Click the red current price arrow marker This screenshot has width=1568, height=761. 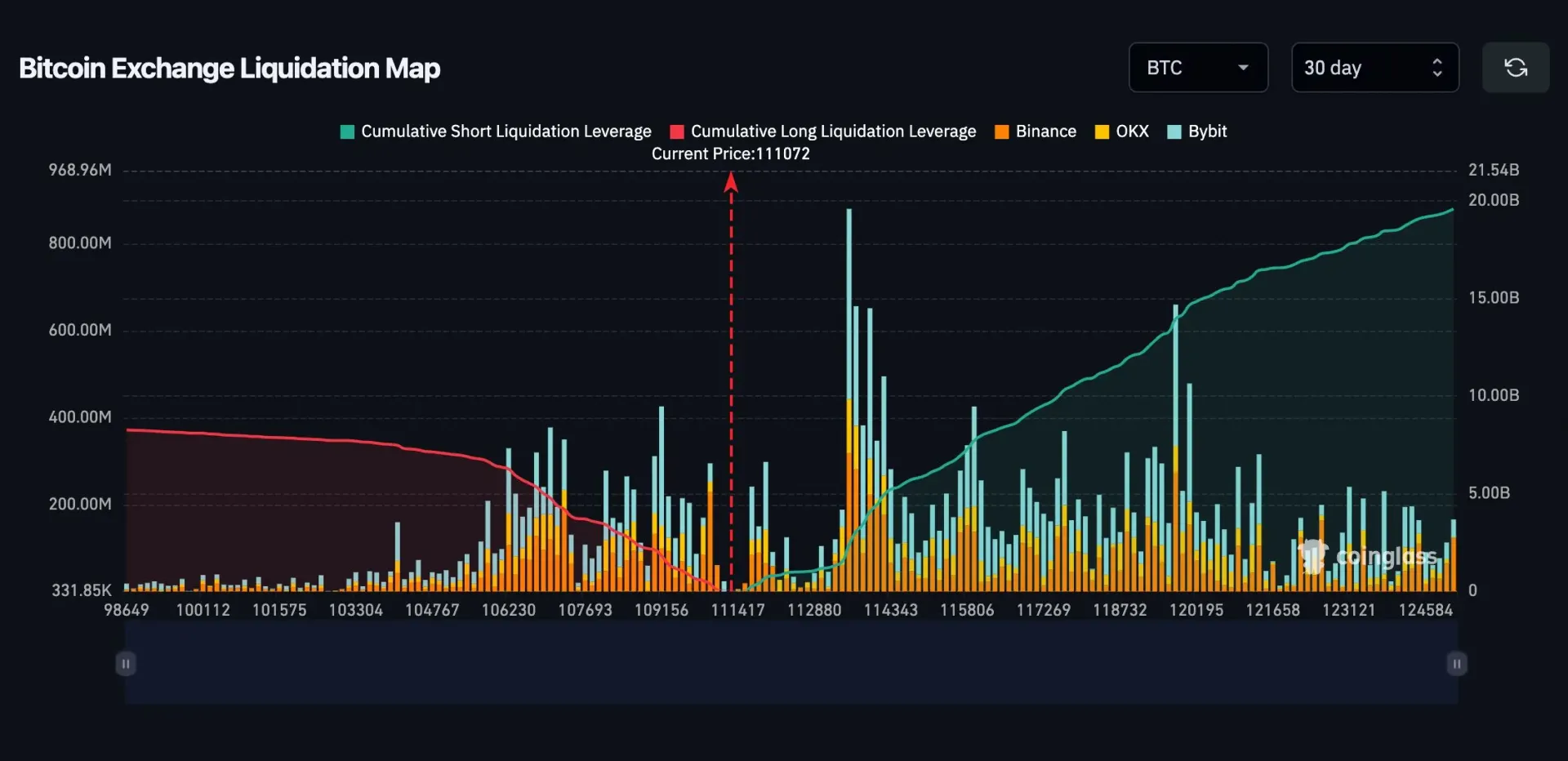(731, 183)
